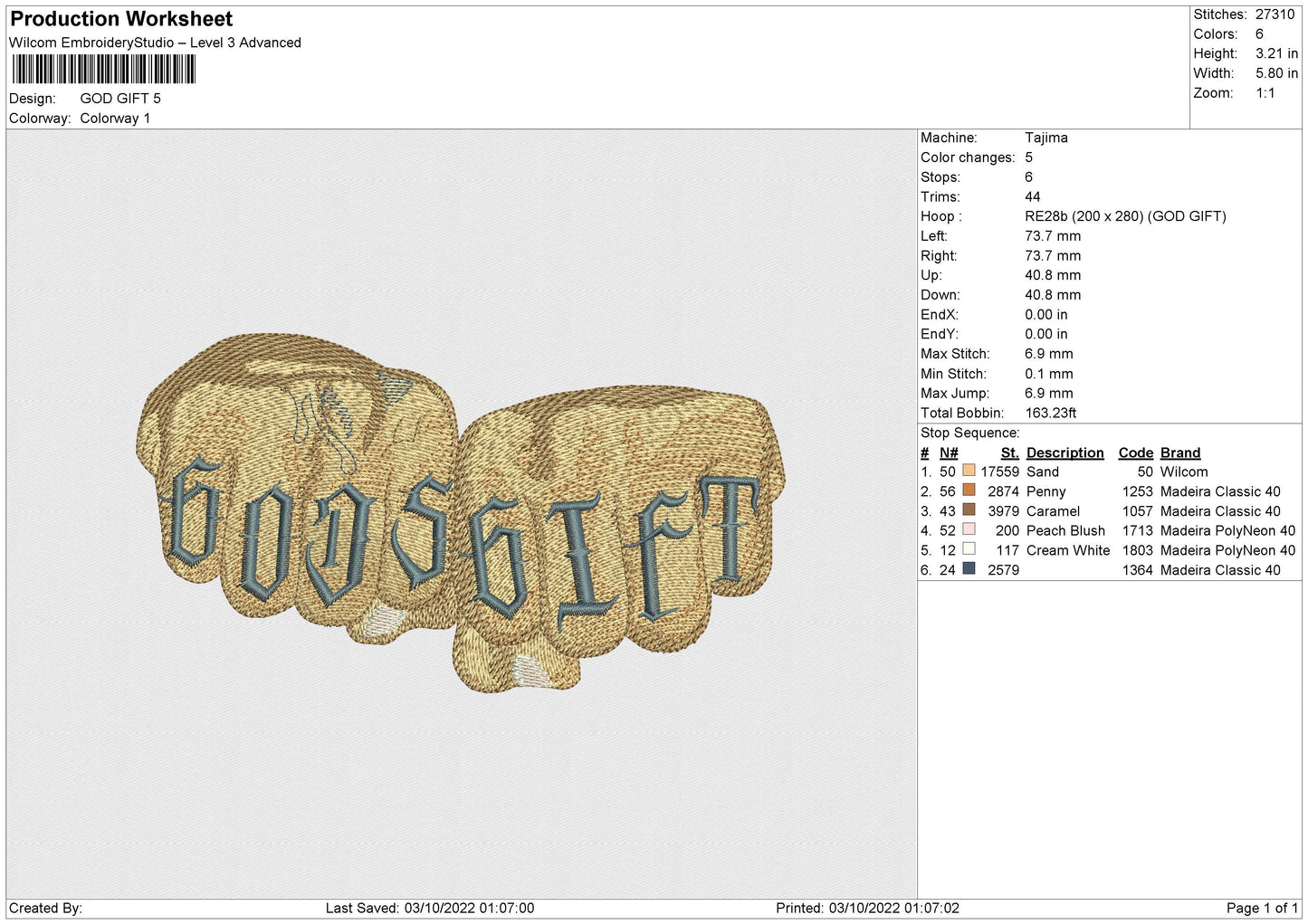Click the Color changes value 5
This screenshot has height=924, width=1308.
(x=1028, y=157)
